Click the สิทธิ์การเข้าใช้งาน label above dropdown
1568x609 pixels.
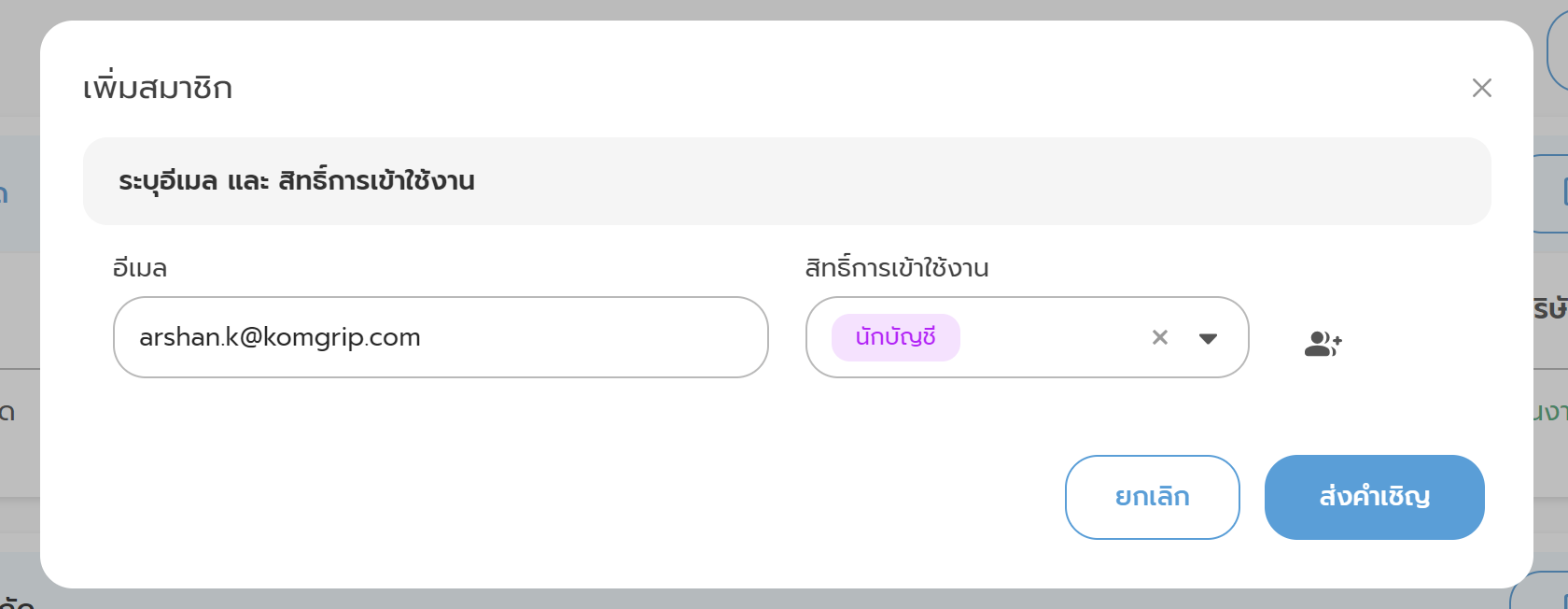896,268
